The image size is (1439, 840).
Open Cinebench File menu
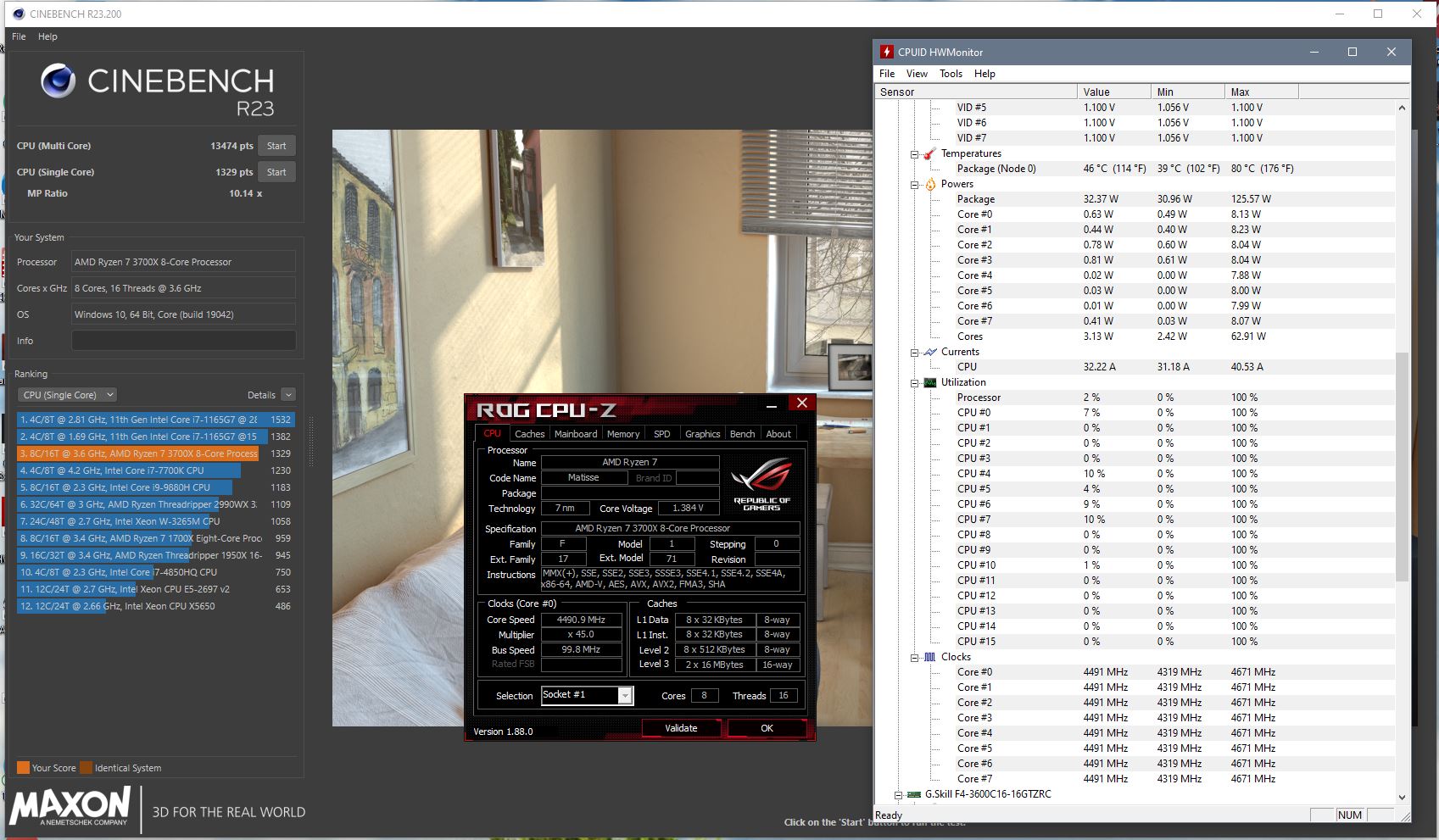pos(19,36)
